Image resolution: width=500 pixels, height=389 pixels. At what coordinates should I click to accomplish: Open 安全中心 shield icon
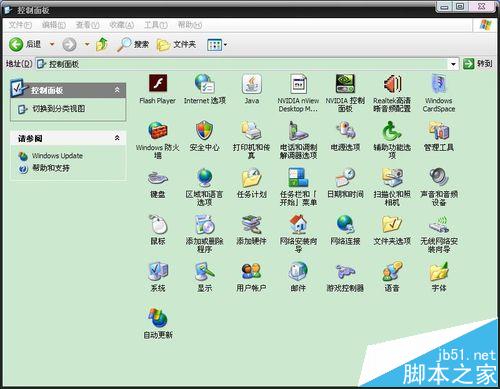click(x=205, y=131)
